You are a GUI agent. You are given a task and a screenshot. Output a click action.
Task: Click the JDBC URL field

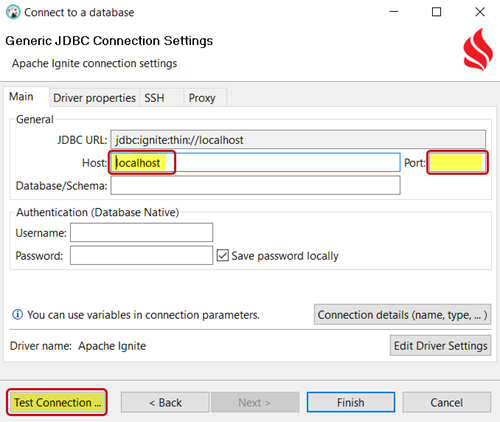(298, 139)
